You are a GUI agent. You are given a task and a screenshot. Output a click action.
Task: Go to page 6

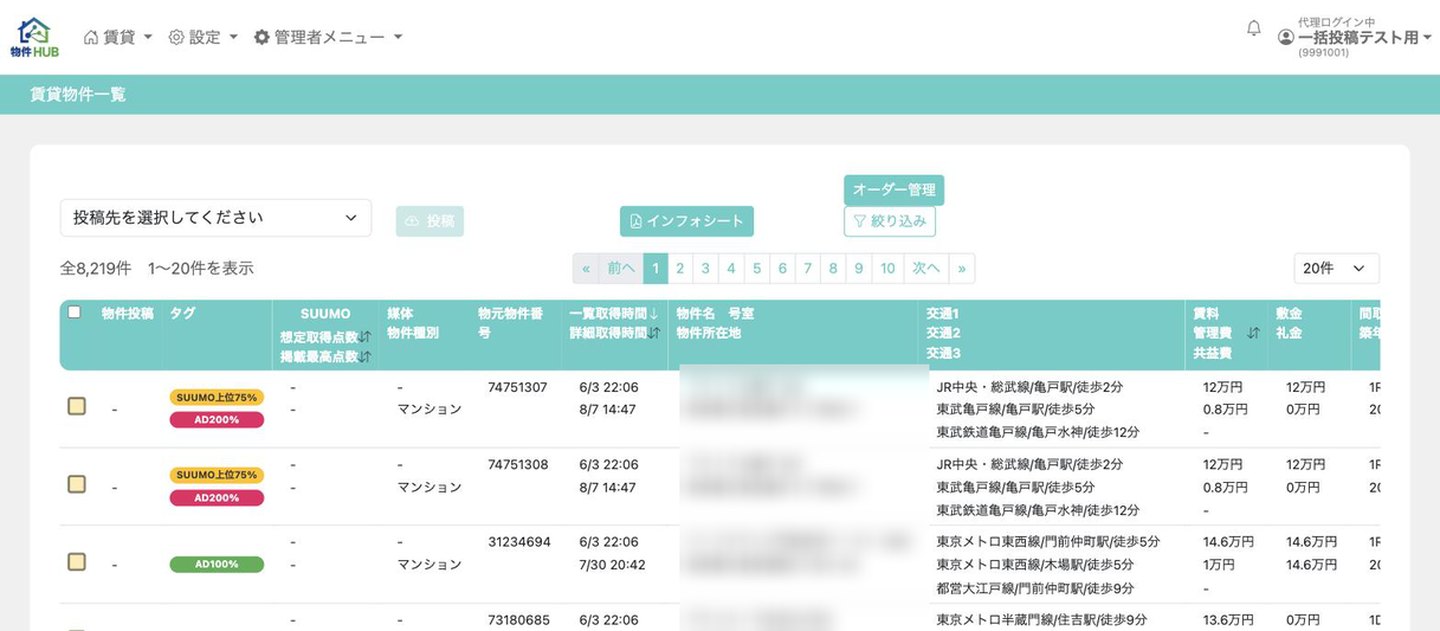(x=782, y=268)
